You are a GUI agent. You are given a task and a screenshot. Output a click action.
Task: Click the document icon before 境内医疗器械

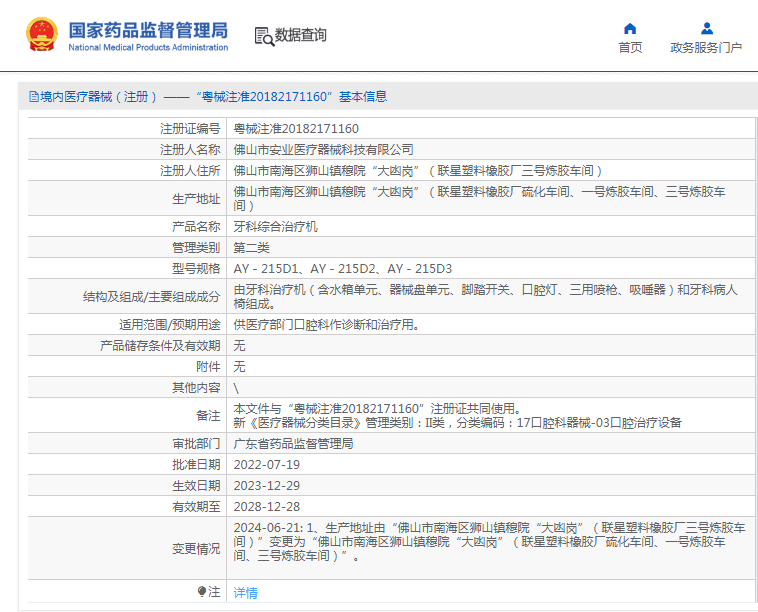34,97
